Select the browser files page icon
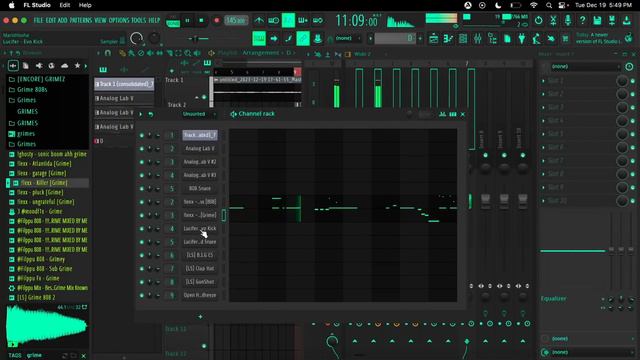This screenshot has height=360, width=640. tap(26, 65)
